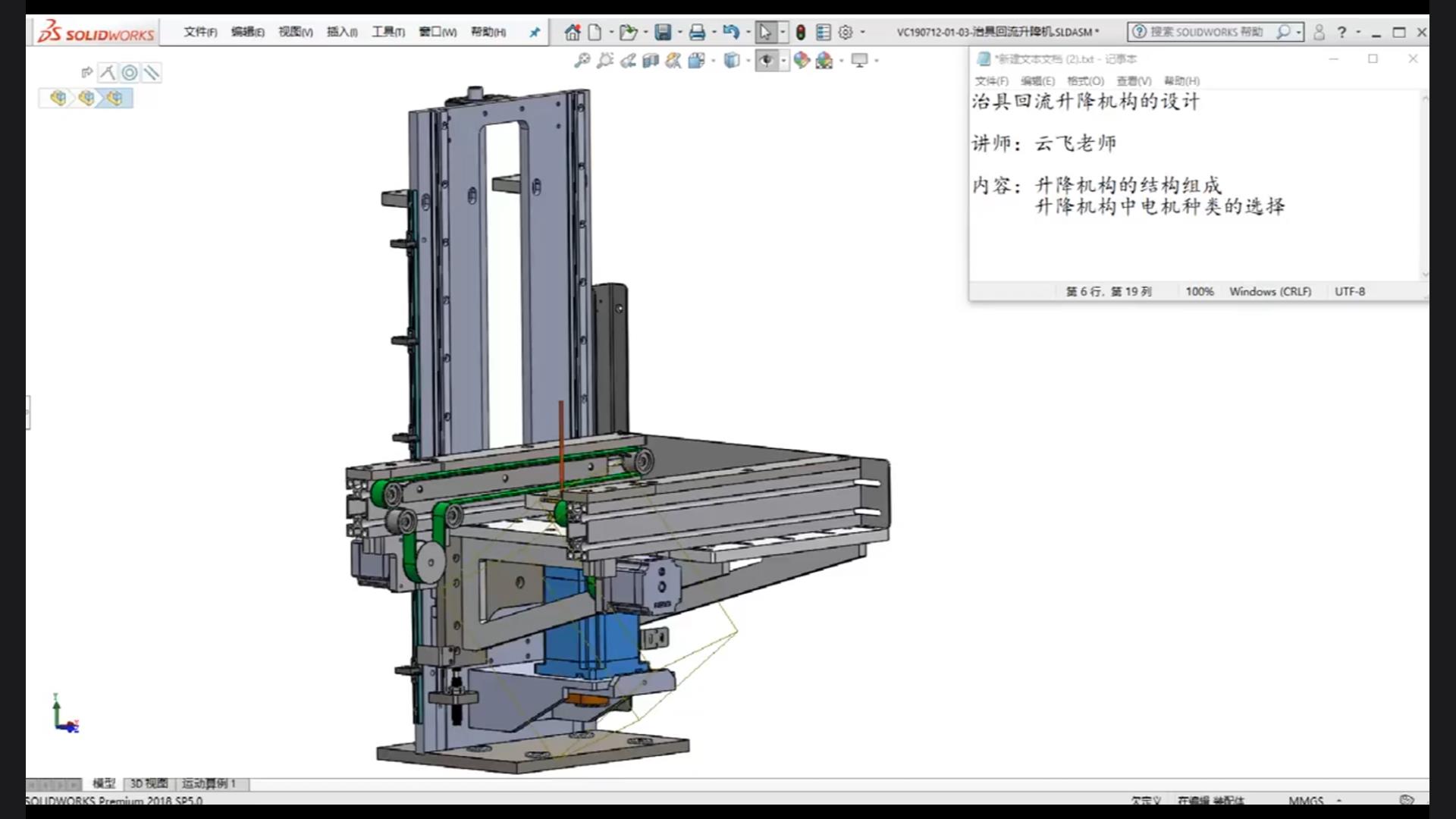Click the SOLIDWORKS Help question mark
Screen dimensions: 1456x819
pyautogui.click(x=1342, y=32)
